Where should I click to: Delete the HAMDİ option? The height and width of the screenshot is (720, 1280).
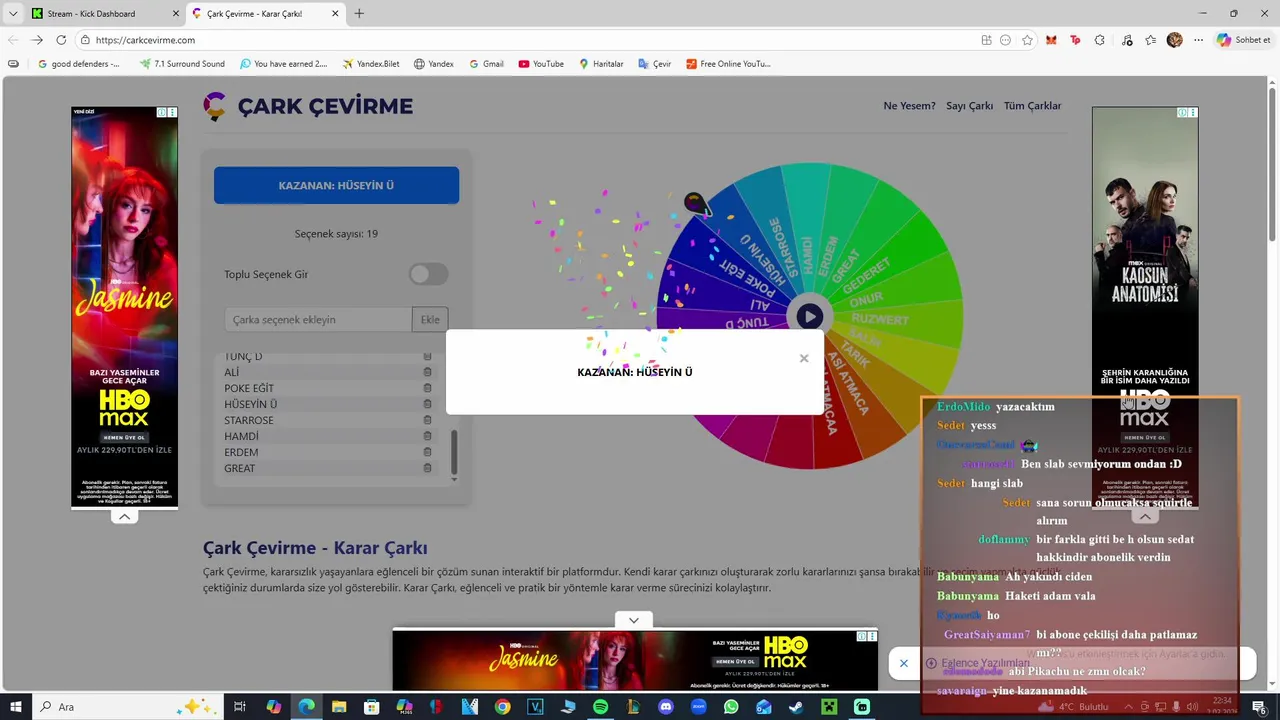click(427, 436)
